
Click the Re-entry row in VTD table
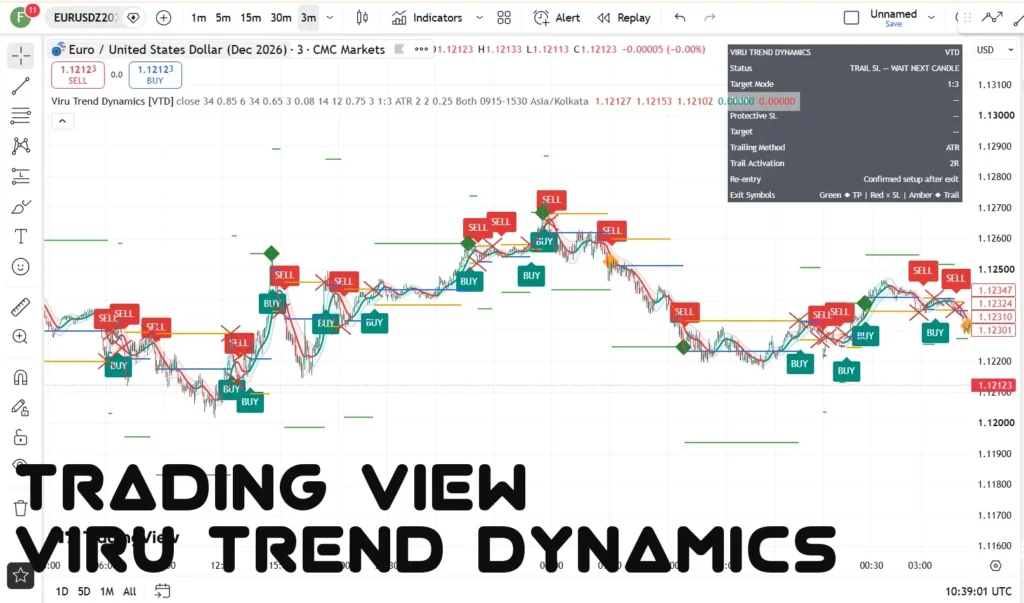click(x=844, y=179)
